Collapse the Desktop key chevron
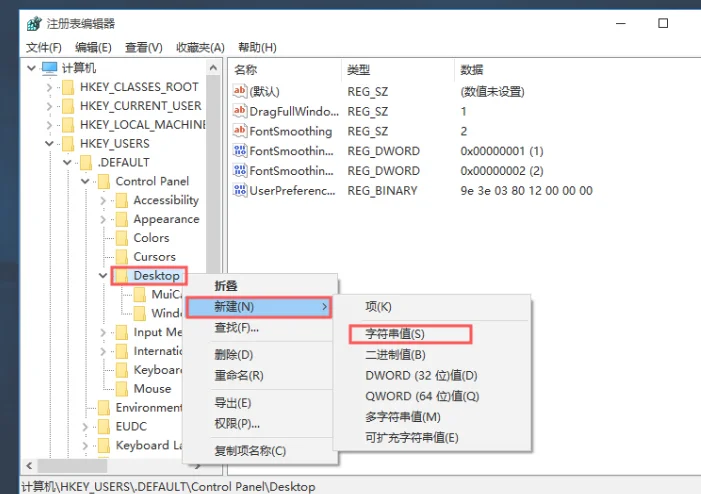Image resolution: width=701 pixels, height=494 pixels. tap(103, 275)
